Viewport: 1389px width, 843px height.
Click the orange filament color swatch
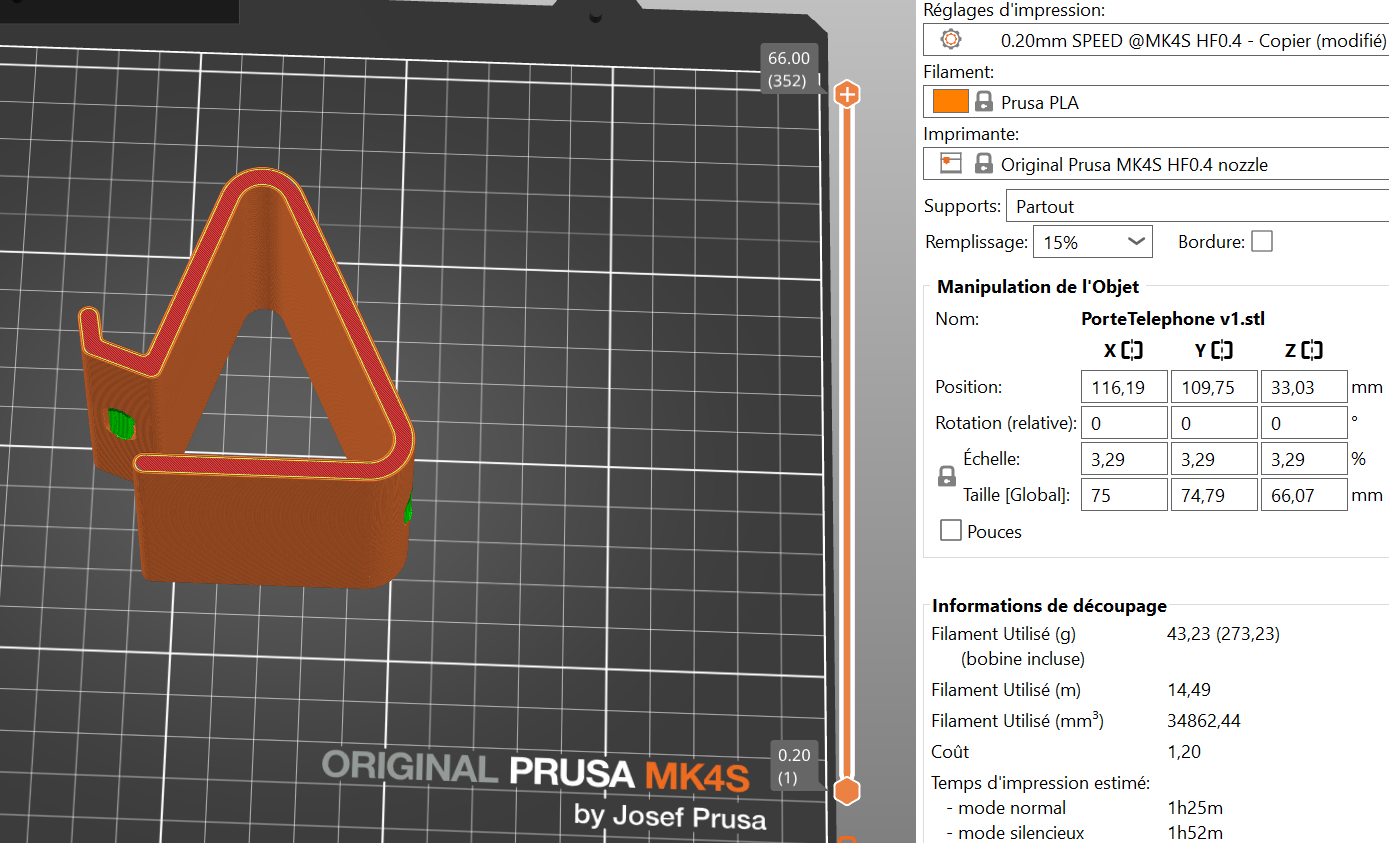tap(950, 102)
